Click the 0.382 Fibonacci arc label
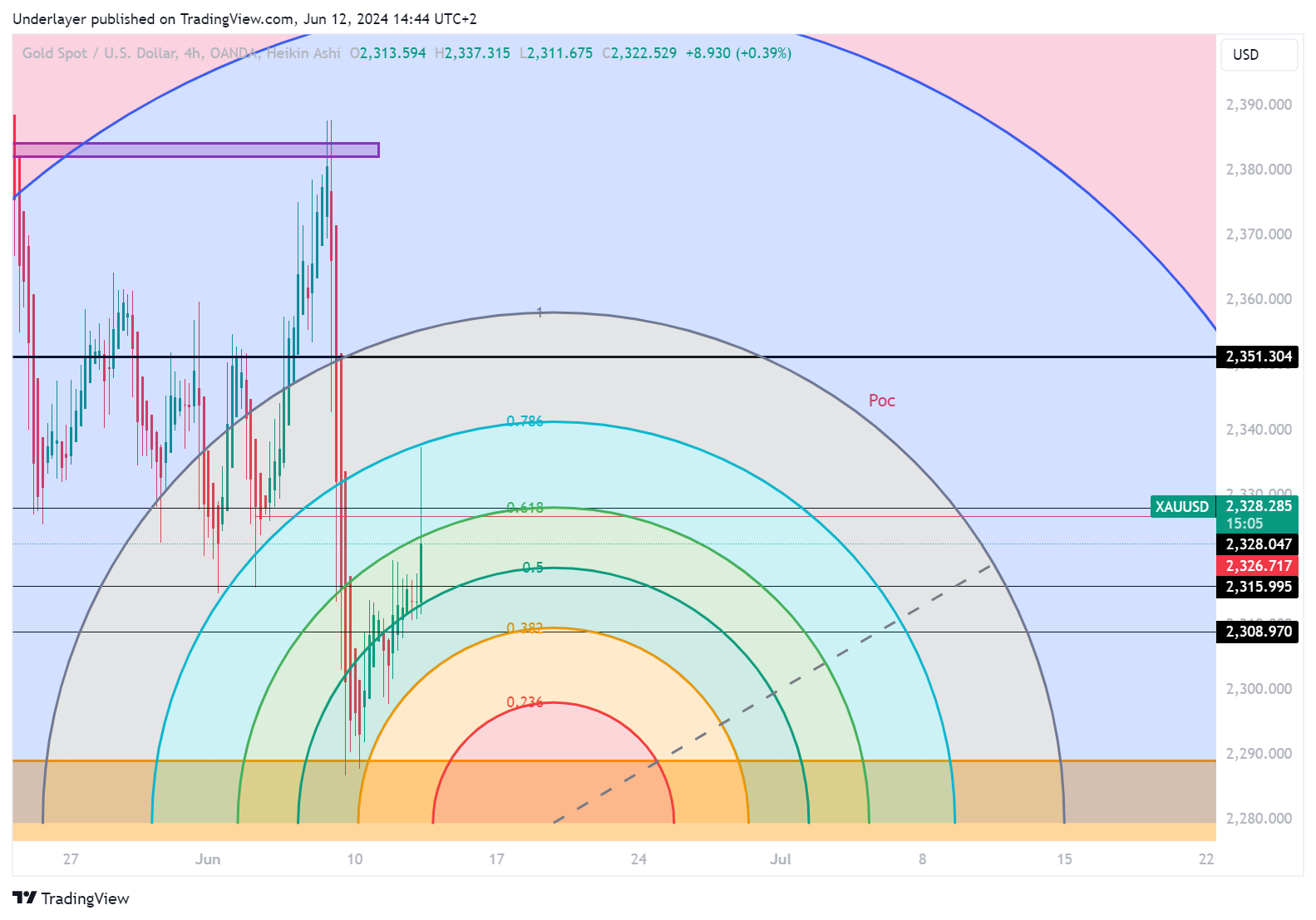This screenshot has height=920, width=1316. 525,627
